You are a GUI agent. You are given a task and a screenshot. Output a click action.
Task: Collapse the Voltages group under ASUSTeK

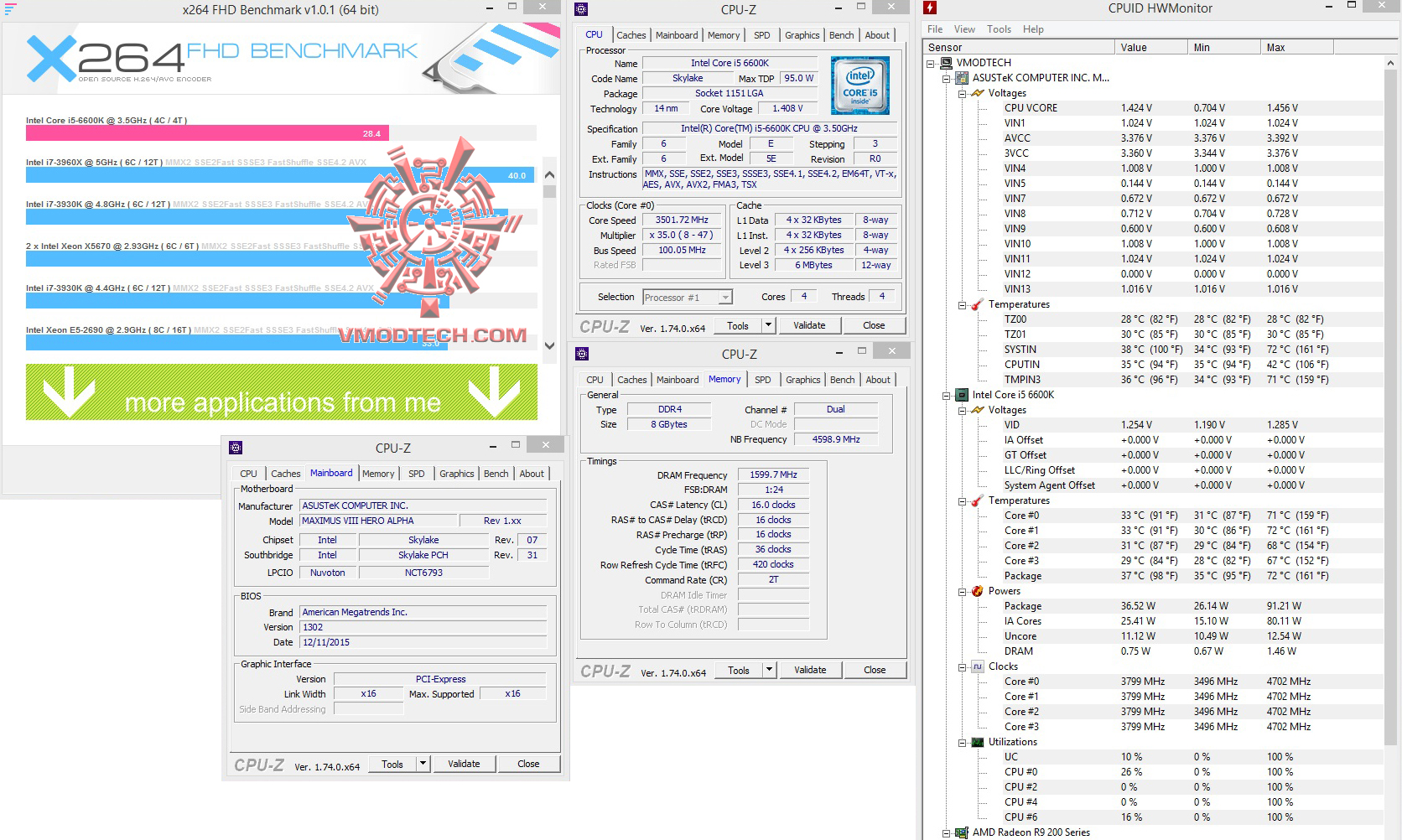click(962, 94)
